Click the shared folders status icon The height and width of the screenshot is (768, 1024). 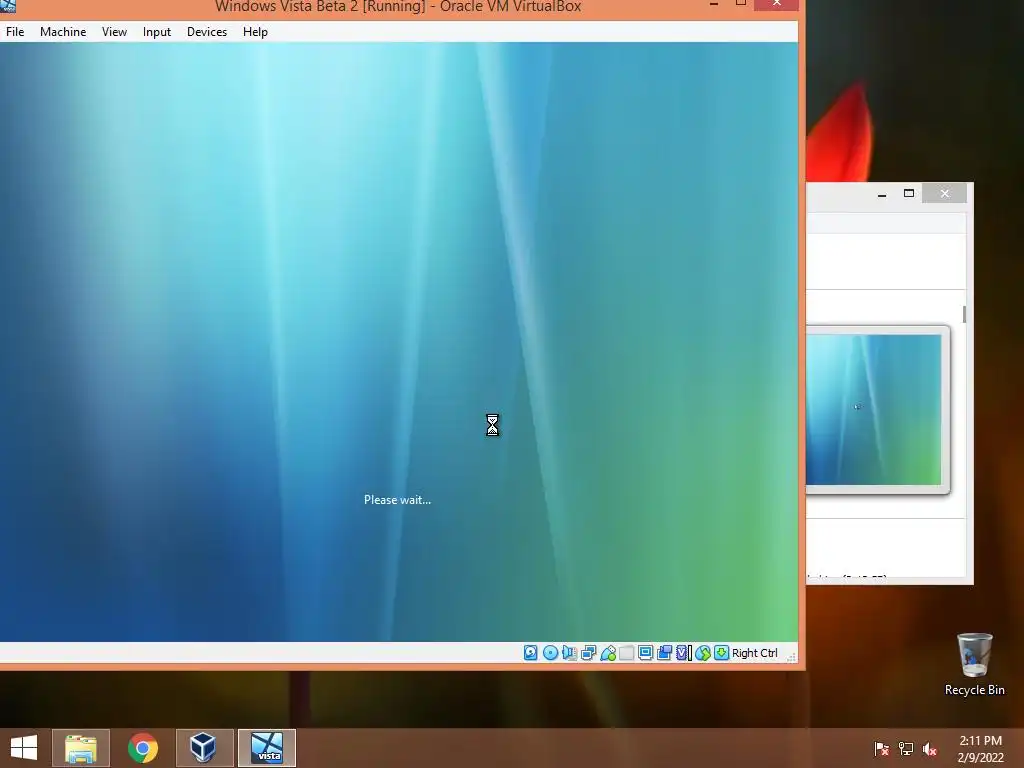tap(626, 652)
